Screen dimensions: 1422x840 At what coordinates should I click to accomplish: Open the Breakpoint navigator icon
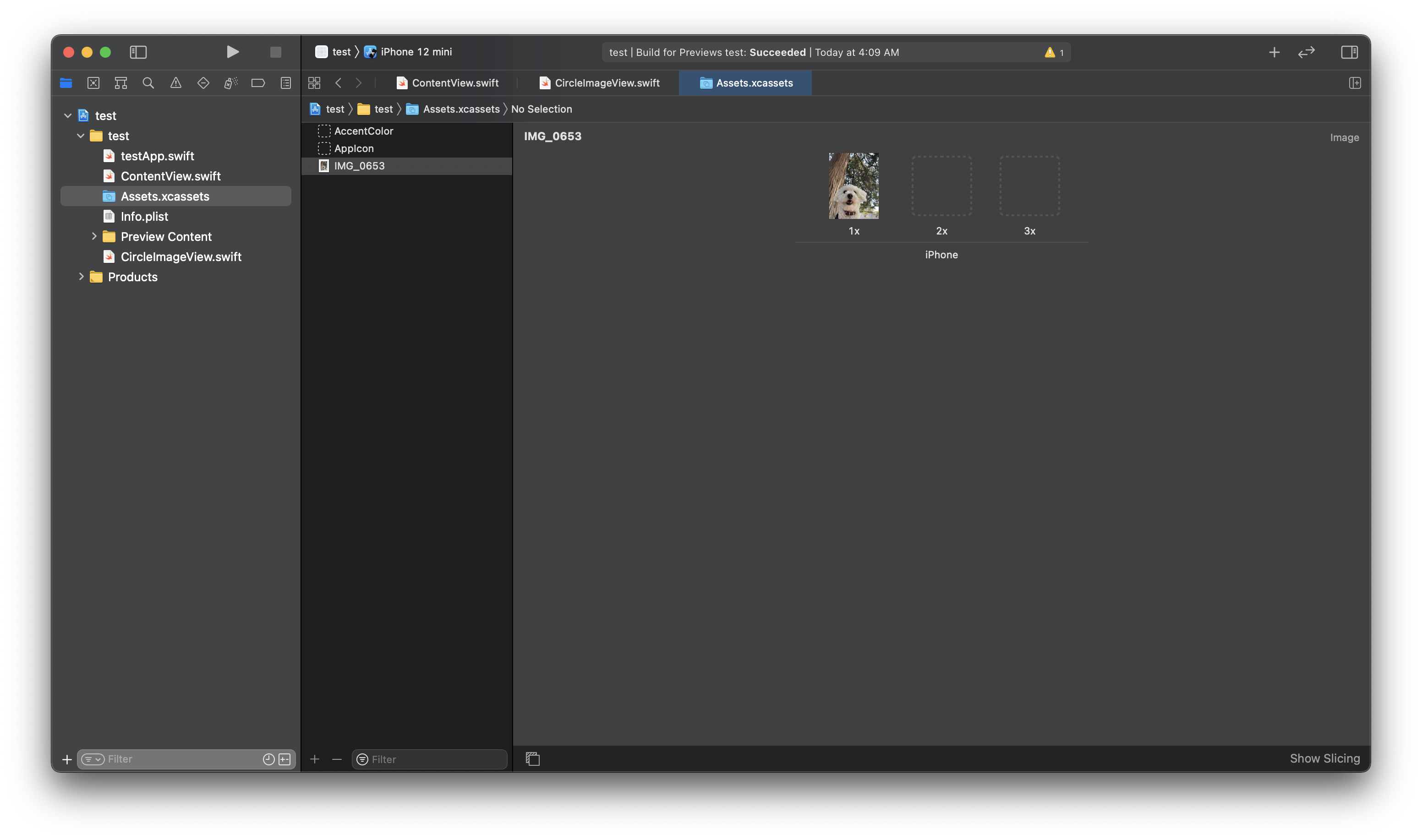click(x=258, y=83)
